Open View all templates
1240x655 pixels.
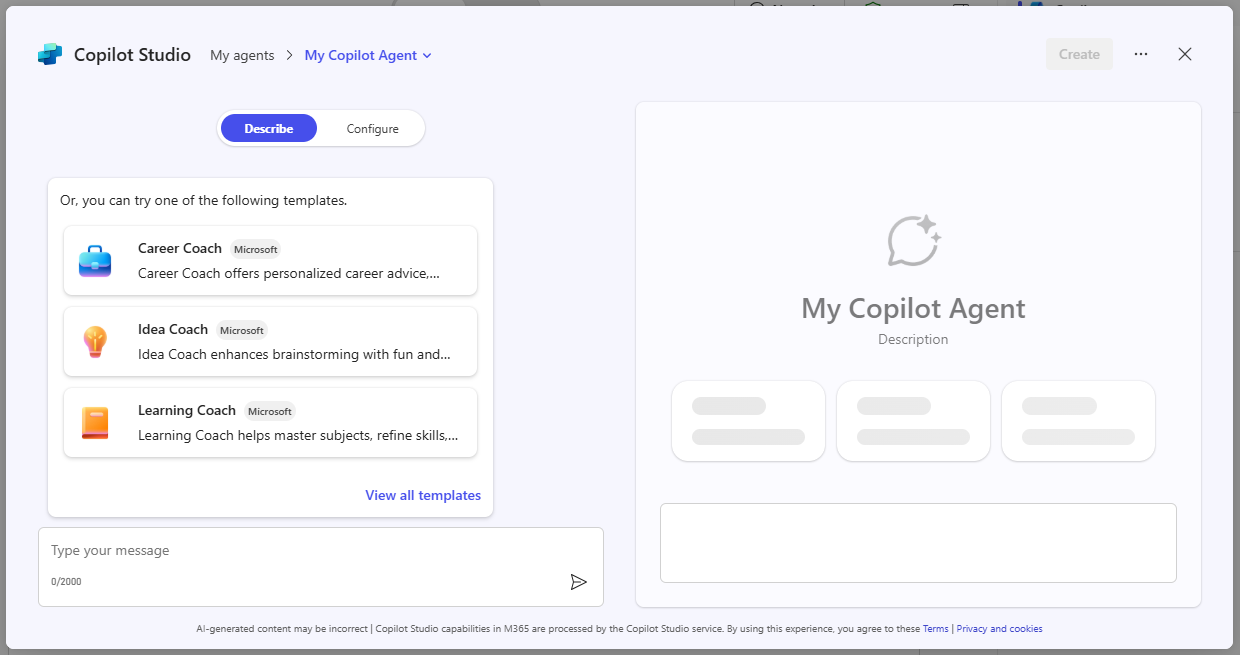point(423,495)
